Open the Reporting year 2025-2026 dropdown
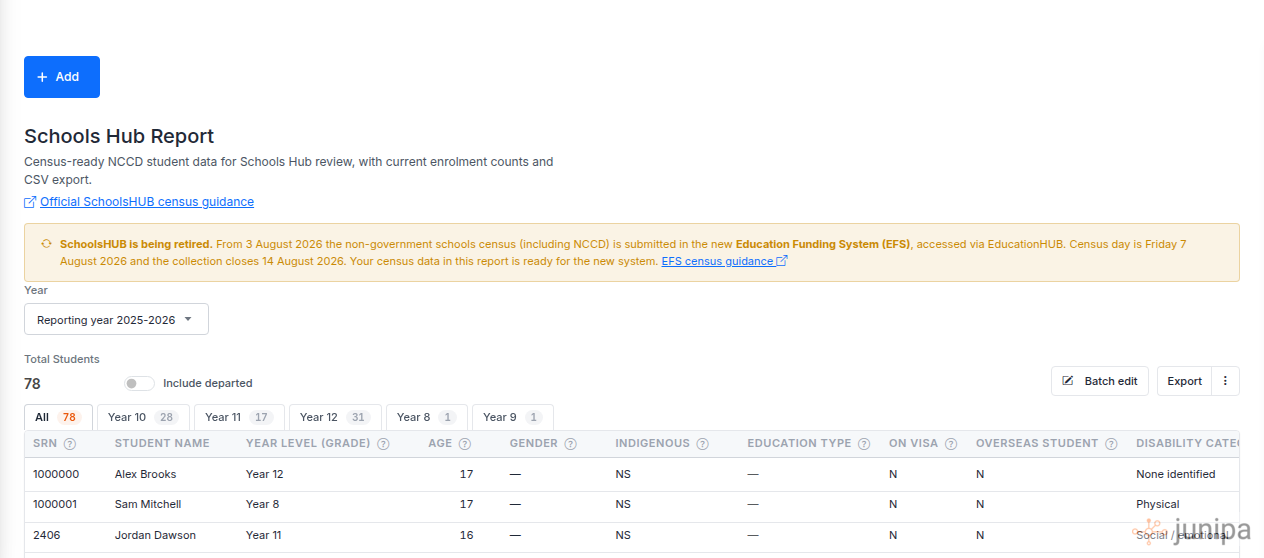The image size is (1264, 558). pyautogui.click(x=116, y=320)
